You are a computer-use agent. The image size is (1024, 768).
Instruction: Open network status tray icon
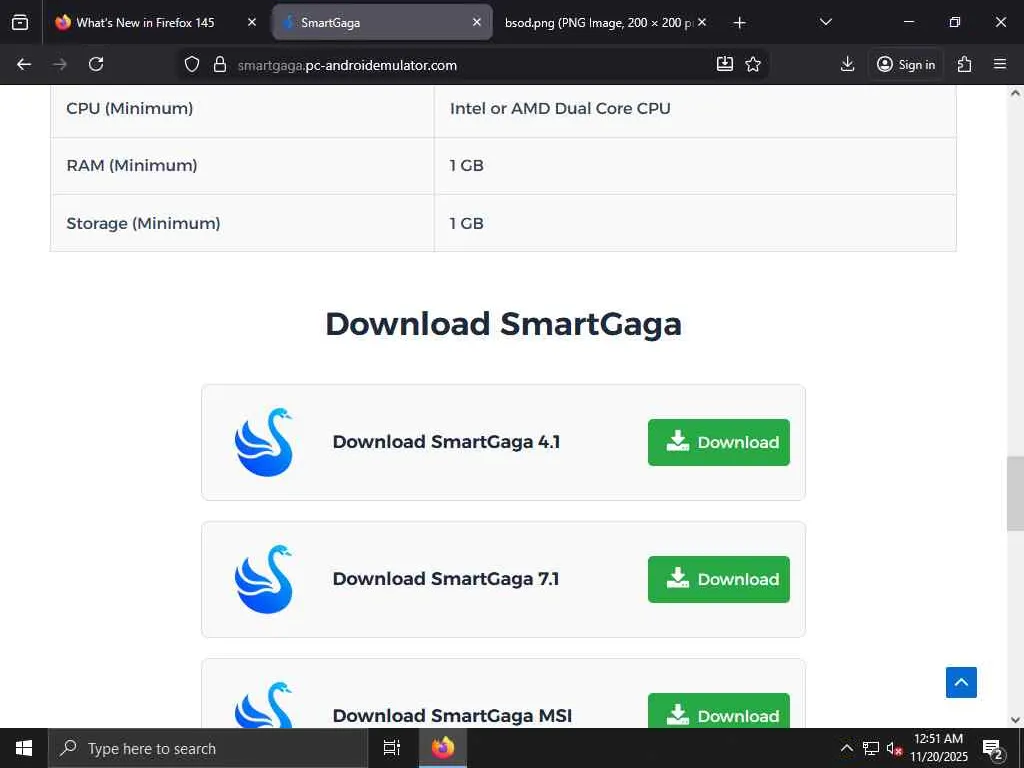point(871,748)
